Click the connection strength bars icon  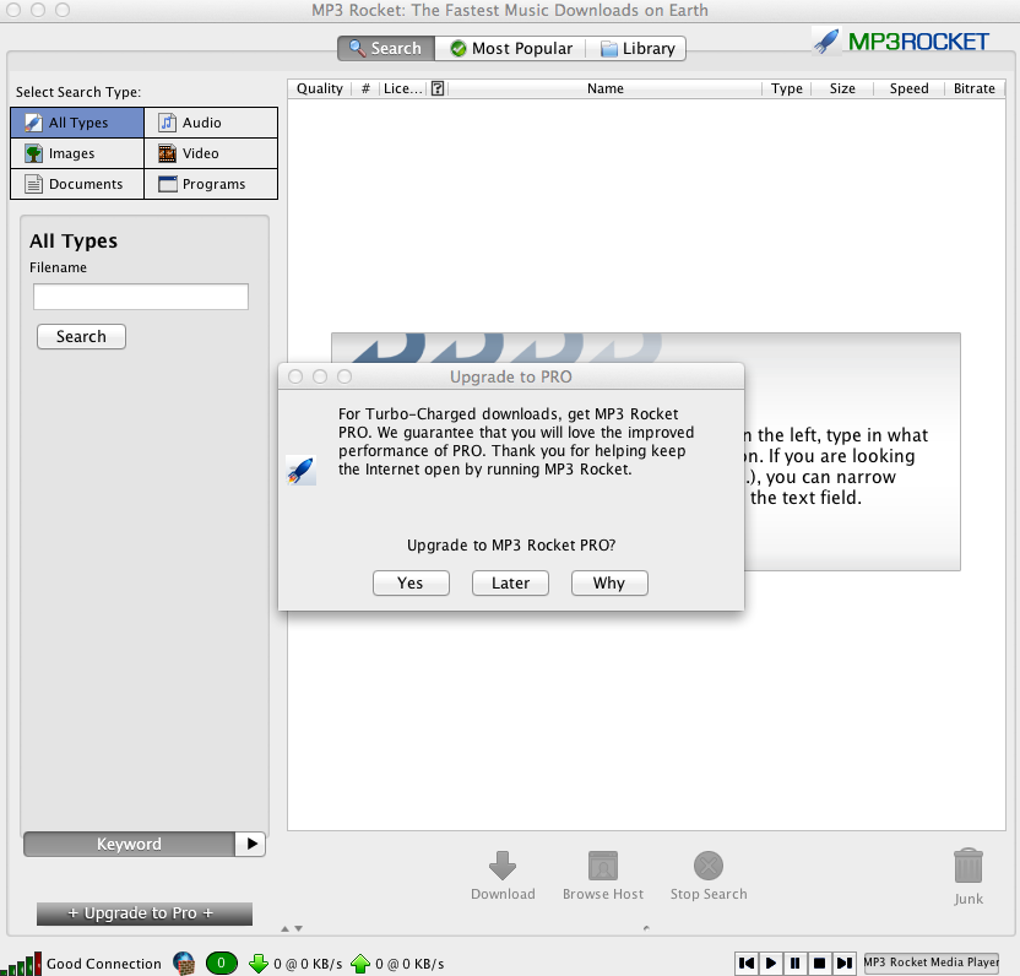click(x=21, y=964)
